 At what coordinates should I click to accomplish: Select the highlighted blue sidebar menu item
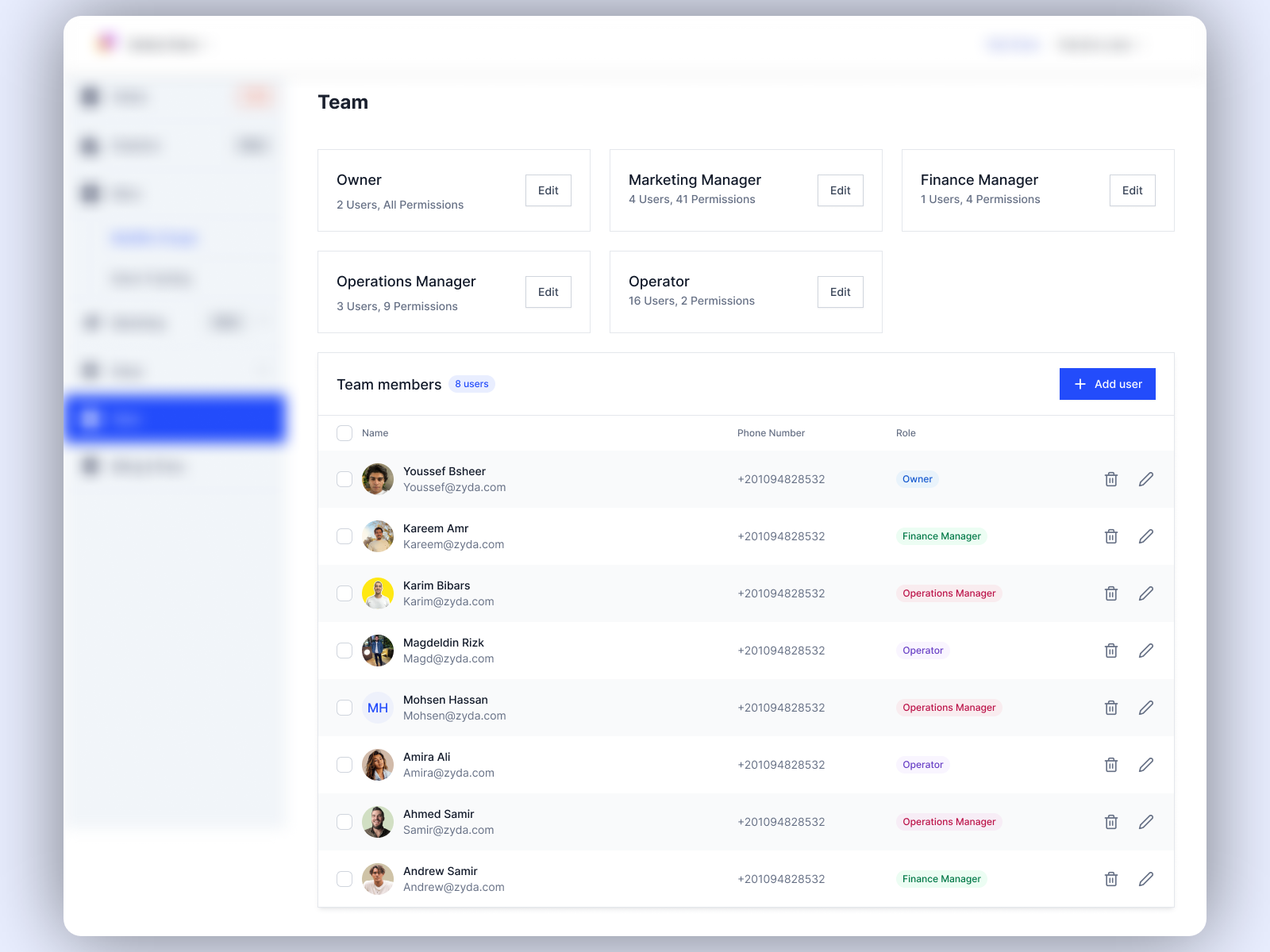click(x=175, y=419)
